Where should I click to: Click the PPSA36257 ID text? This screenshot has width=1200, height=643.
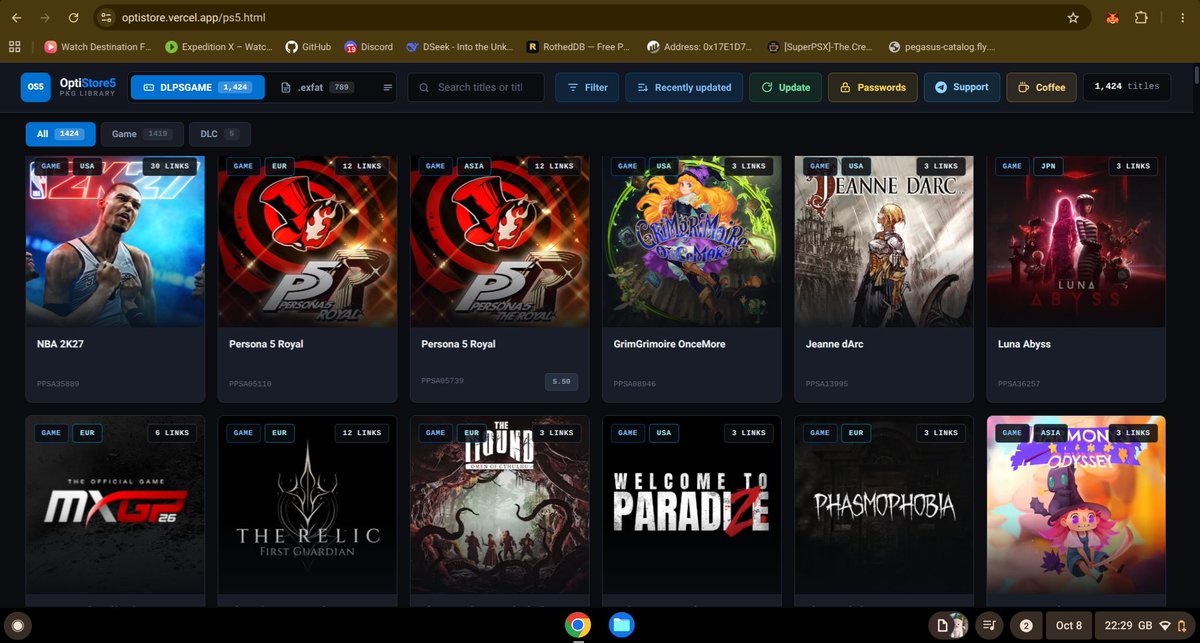(1019, 383)
